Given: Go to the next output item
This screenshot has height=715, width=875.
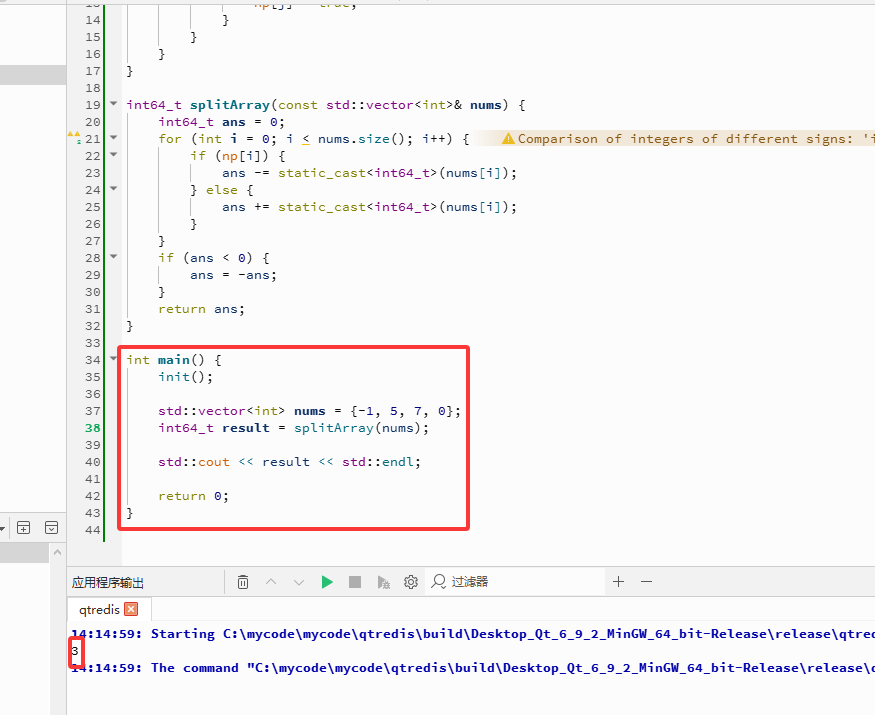Looking at the screenshot, I should click(x=299, y=582).
